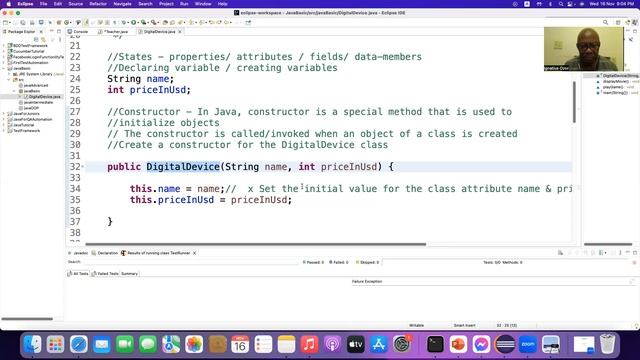Click the Eclipse icon in the dock
This screenshot has height=360, width=640.
(x=505, y=344)
